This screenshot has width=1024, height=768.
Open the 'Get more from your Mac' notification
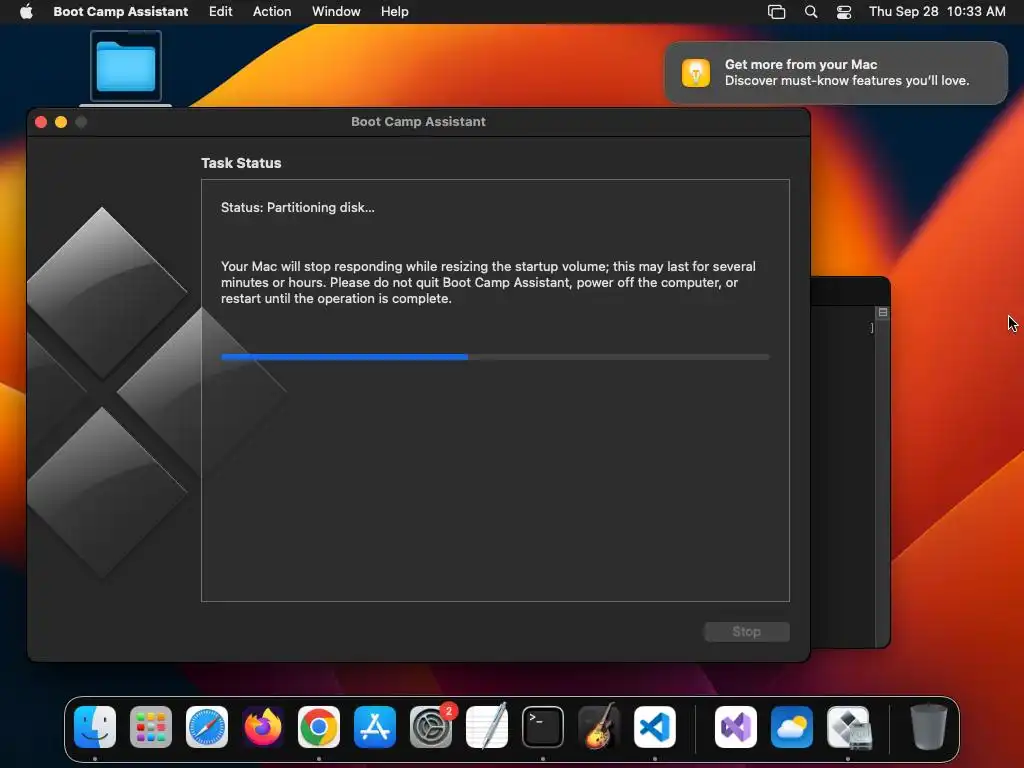836,72
